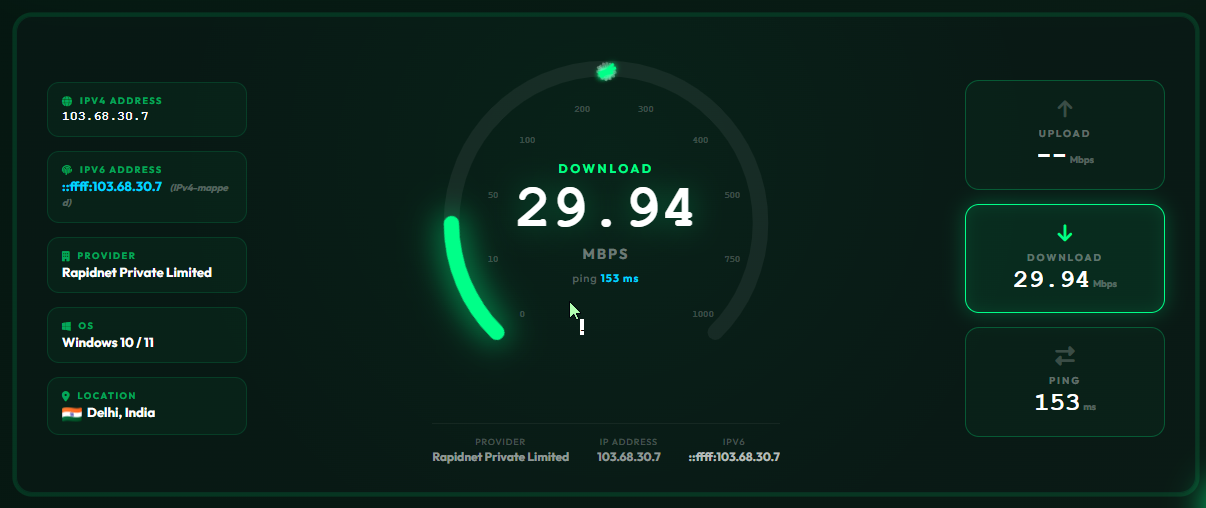Click the bottom IP ADDRESS value 103.68.30.7
Screen dimensions: 1206x508
tap(629, 457)
